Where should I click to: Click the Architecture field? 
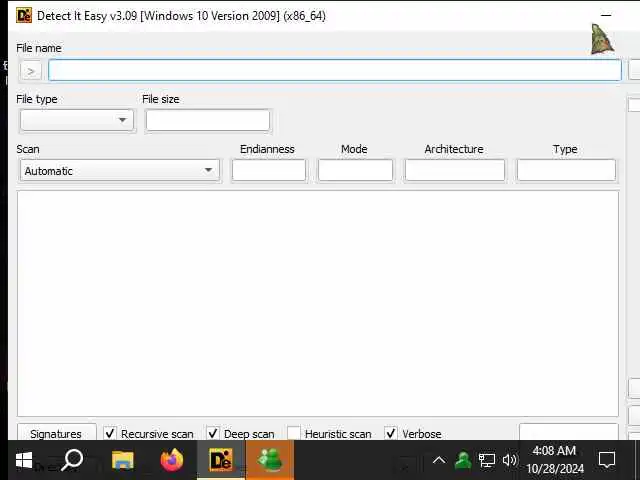[455, 170]
